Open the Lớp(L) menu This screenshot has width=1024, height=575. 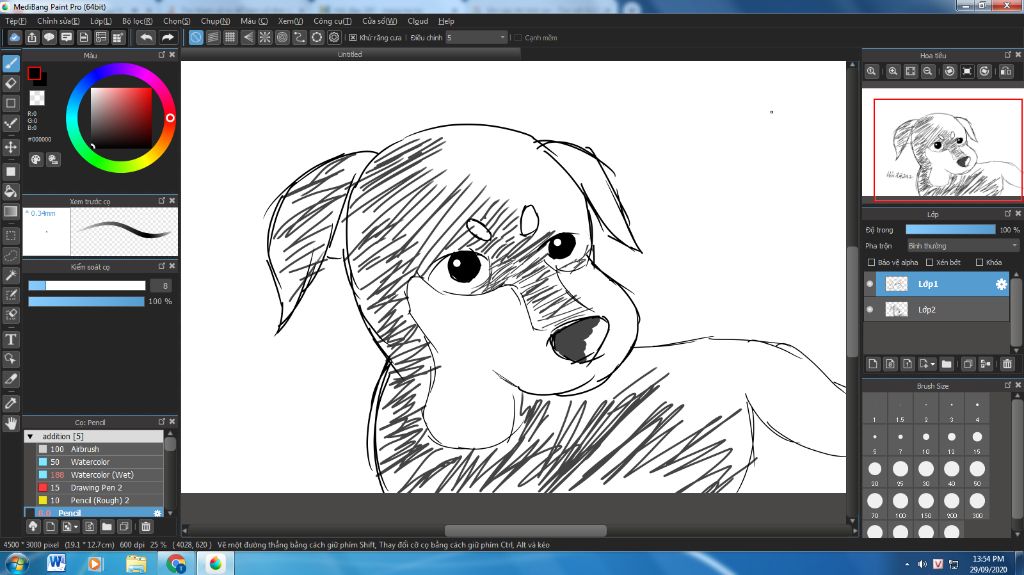coord(101,22)
